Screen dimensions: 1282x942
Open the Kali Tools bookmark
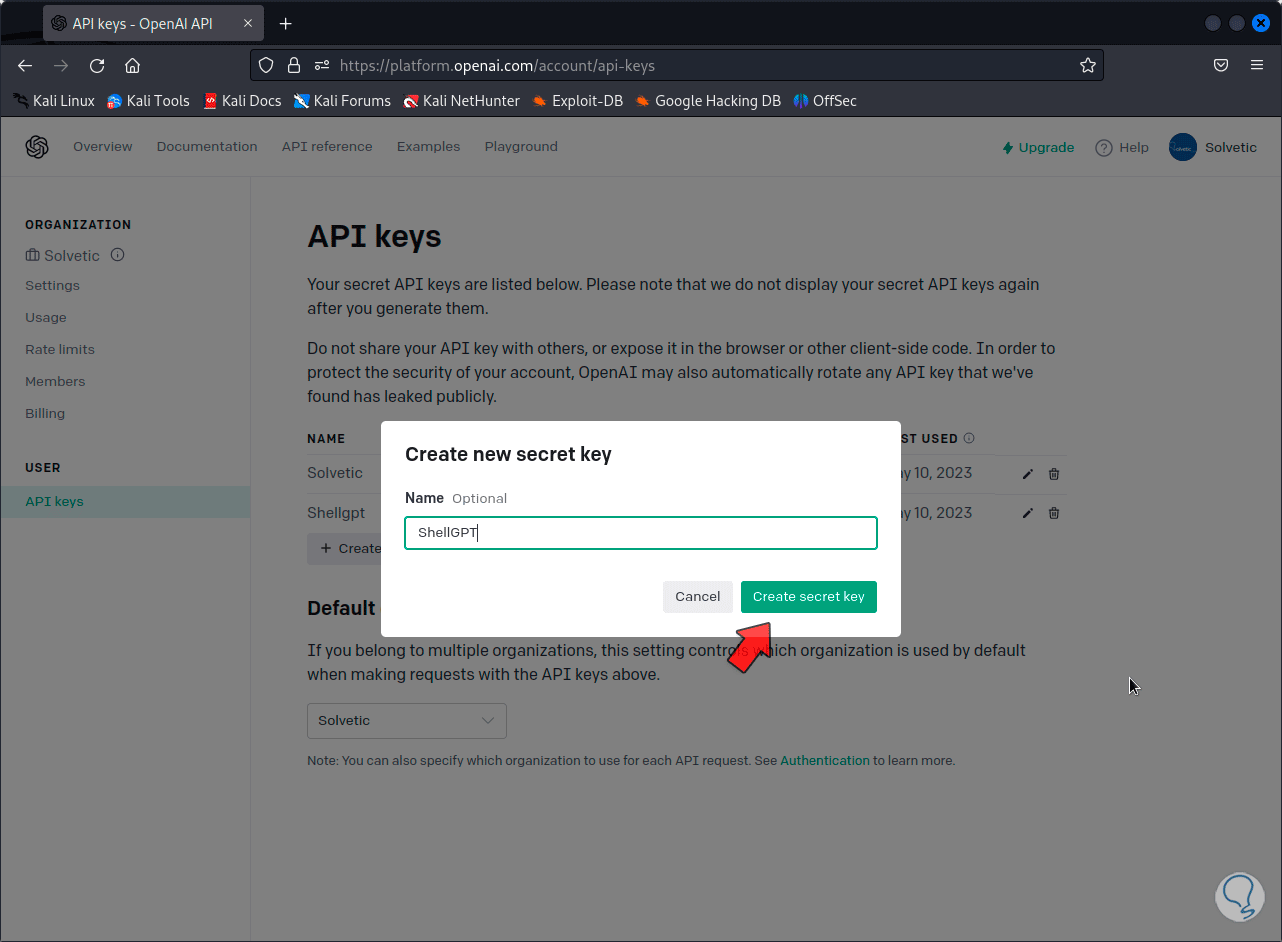tap(148, 101)
